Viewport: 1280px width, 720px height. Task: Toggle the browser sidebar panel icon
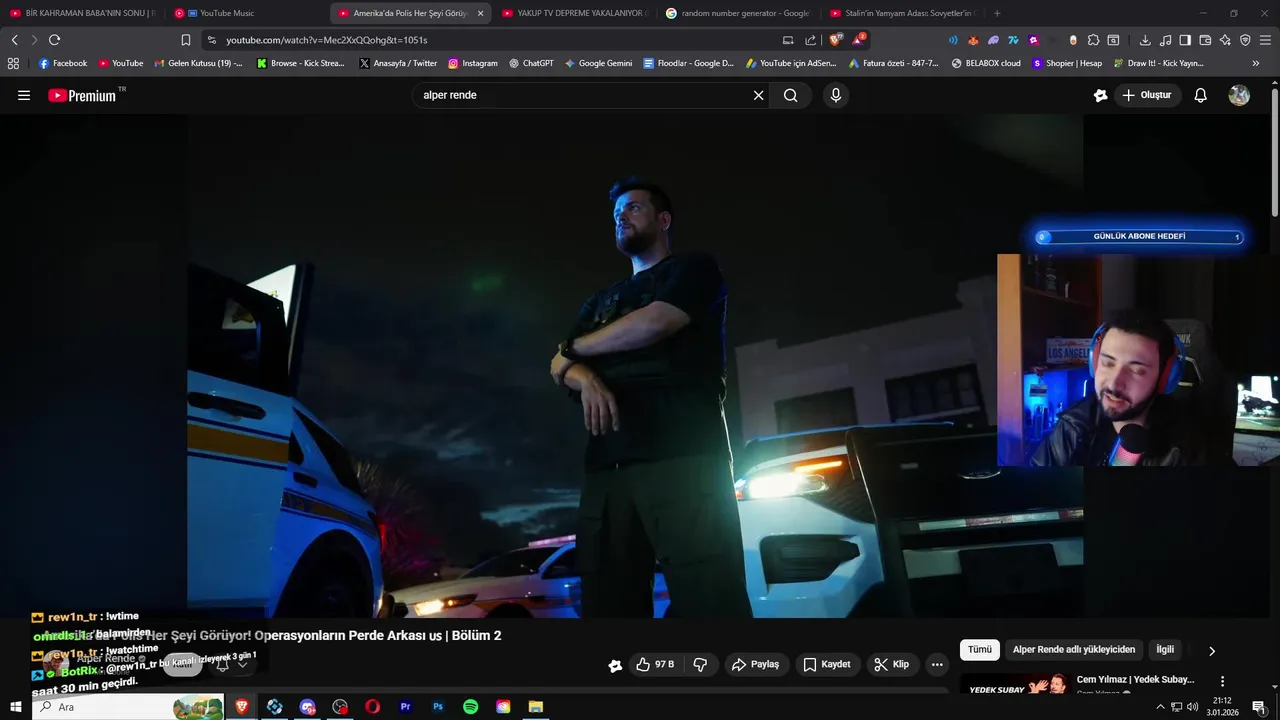1185,40
